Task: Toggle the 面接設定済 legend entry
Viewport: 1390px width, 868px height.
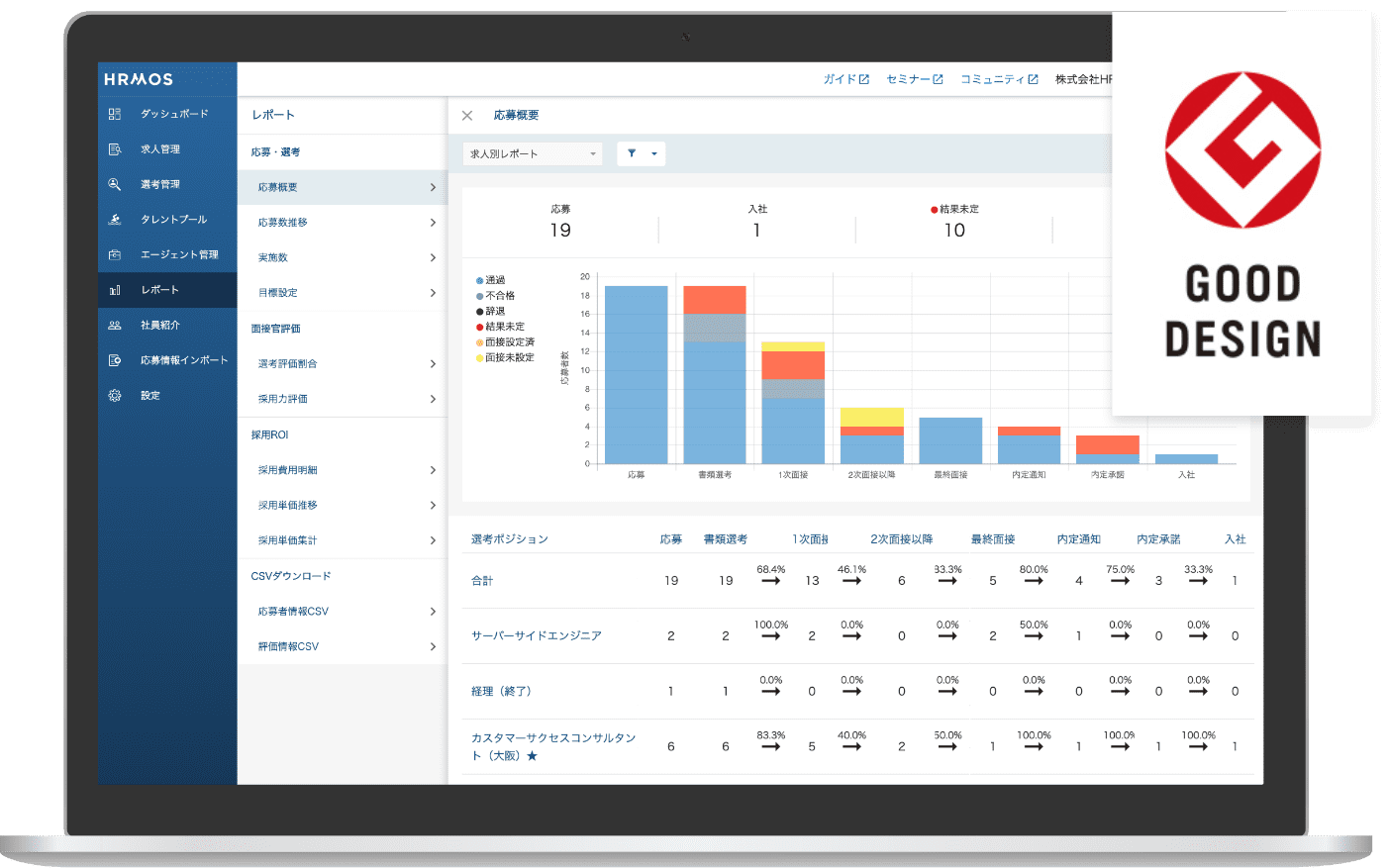Action: pyautogui.click(x=506, y=342)
